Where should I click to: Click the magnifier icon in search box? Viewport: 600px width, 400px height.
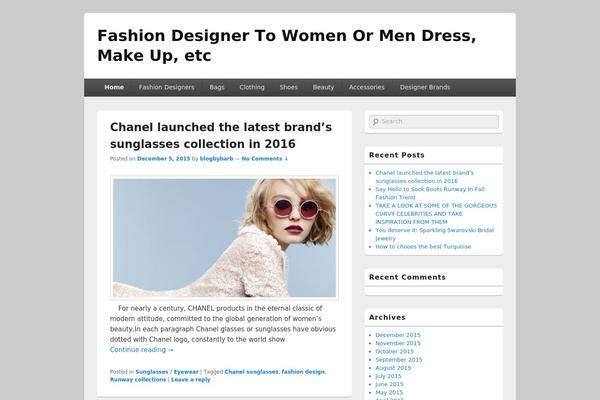[375, 122]
